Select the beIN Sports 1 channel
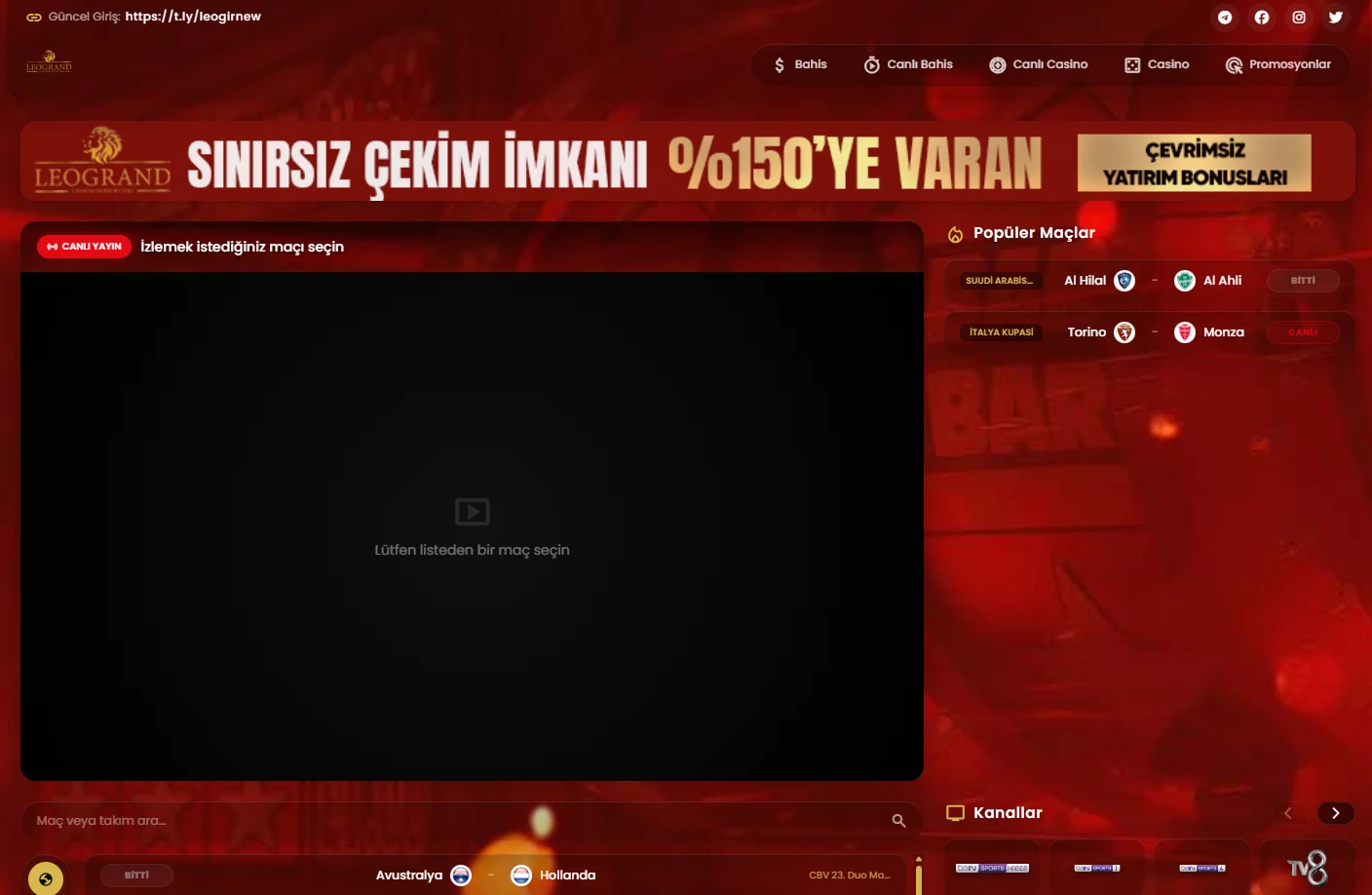The width and height of the screenshot is (1372, 895). tap(1097, 868)
